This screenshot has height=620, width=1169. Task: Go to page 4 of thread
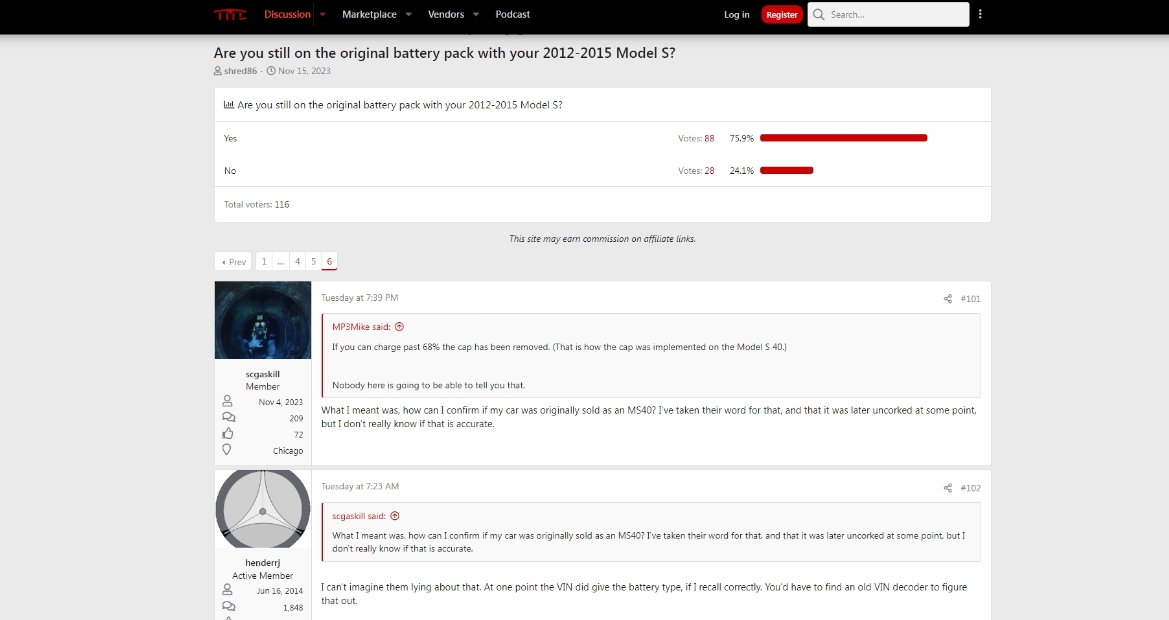pos(297,262)
